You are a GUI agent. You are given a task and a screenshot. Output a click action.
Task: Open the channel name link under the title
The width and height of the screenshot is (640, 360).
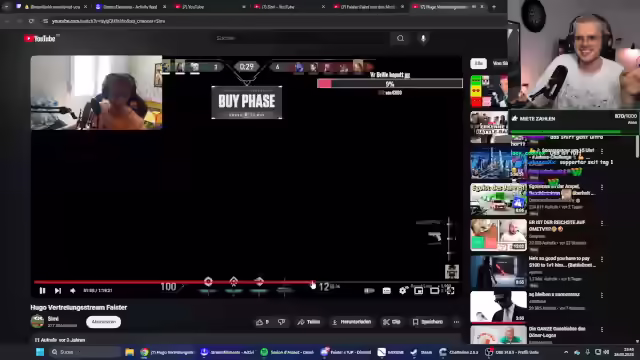(53, 318)
